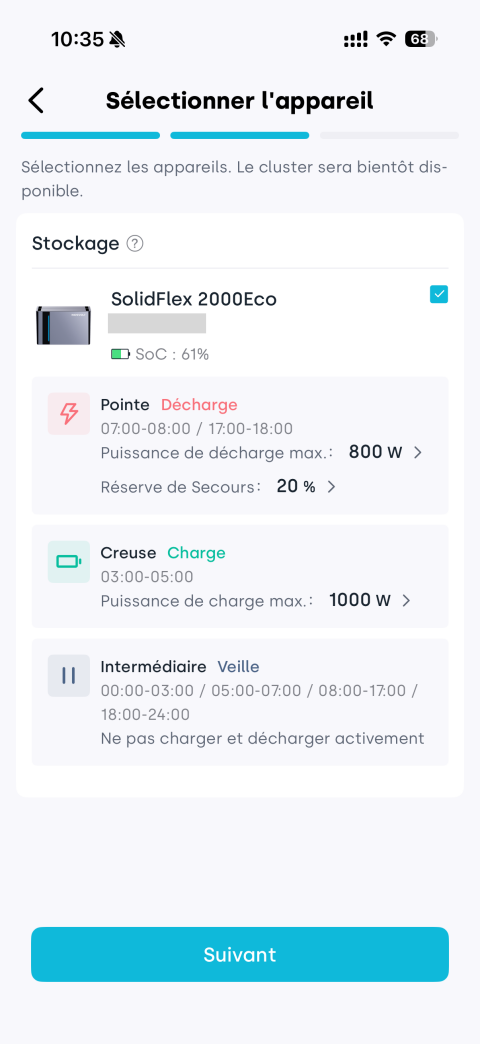Viewport: 480px width, 1044px height.
Task: Tap the green battery Creuse icon
Action: coord(69,562)
